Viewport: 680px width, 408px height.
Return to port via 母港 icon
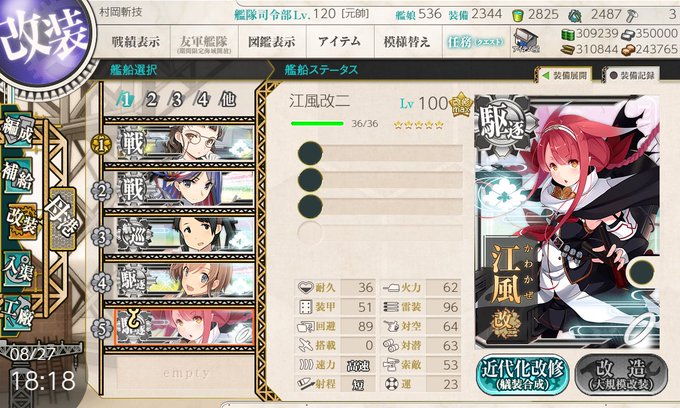point(63,218)
